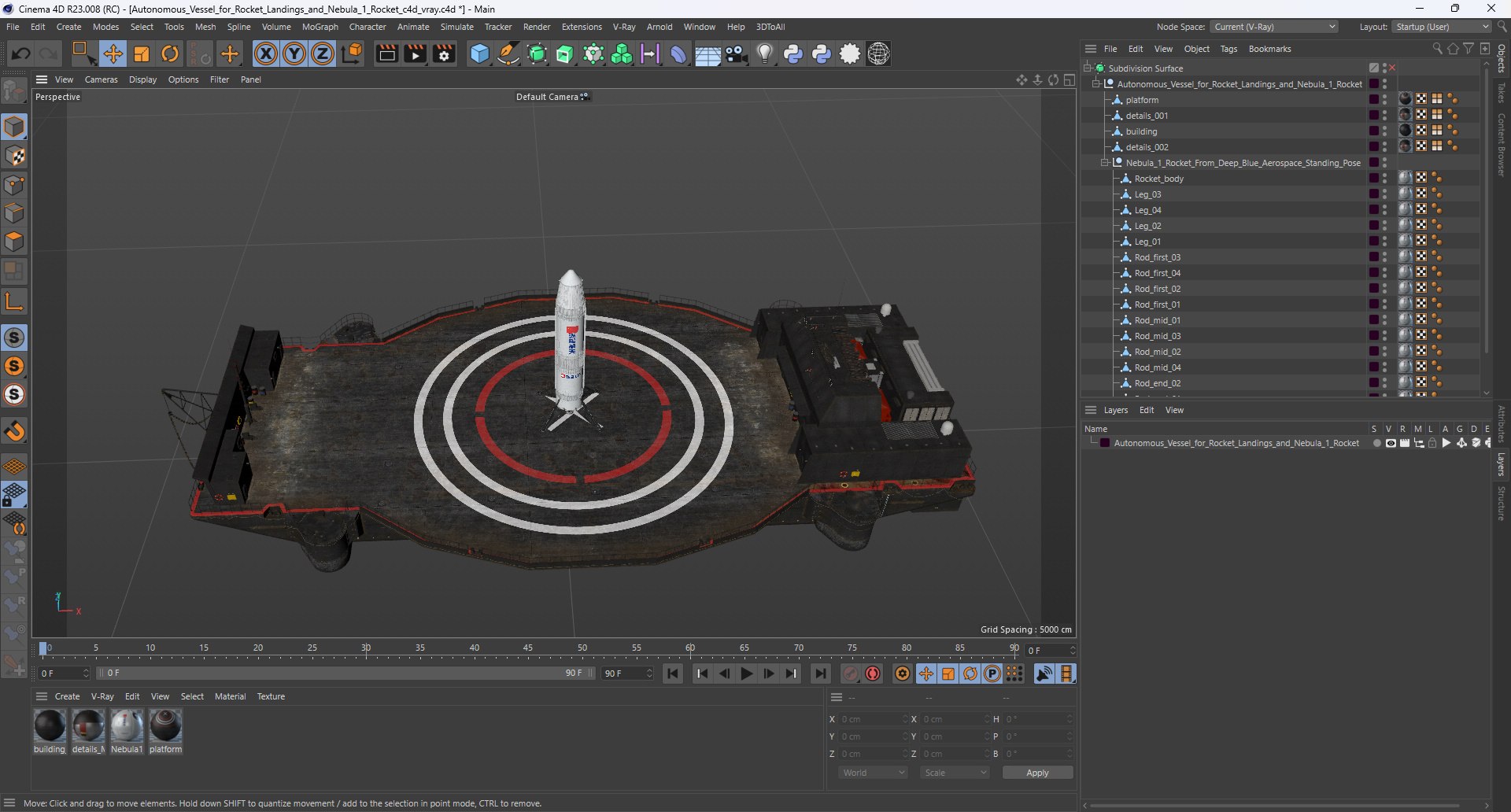Open the World coordinate system dropdown

pos(873,773)
